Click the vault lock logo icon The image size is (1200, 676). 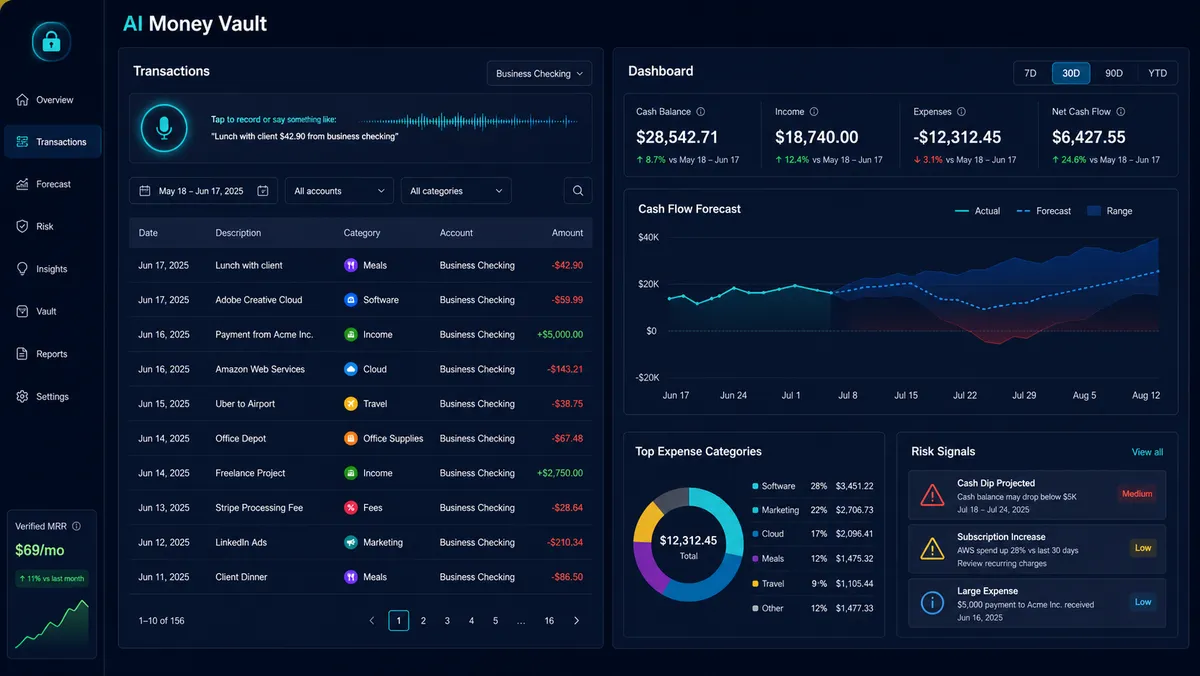point(52,42)
